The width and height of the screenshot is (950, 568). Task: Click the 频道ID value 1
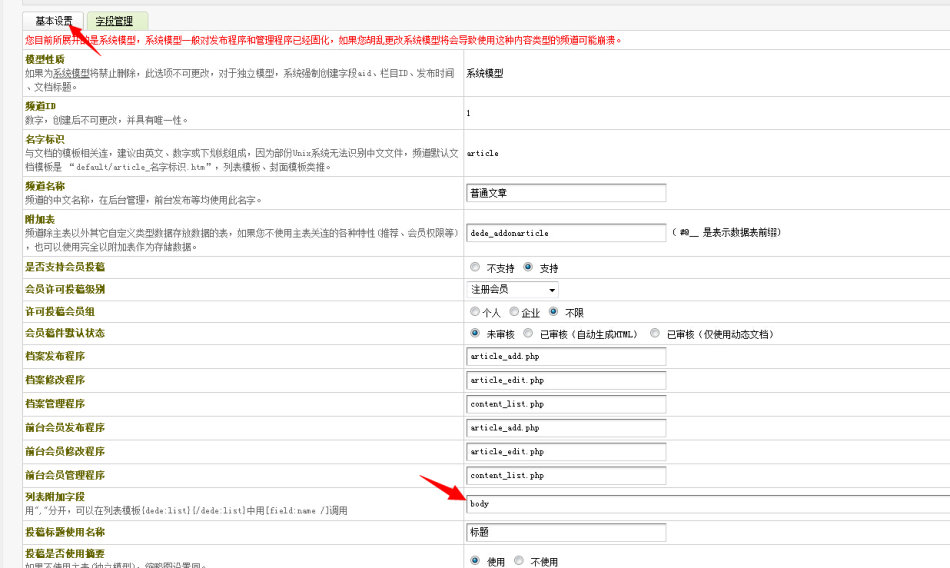[468, 113]
